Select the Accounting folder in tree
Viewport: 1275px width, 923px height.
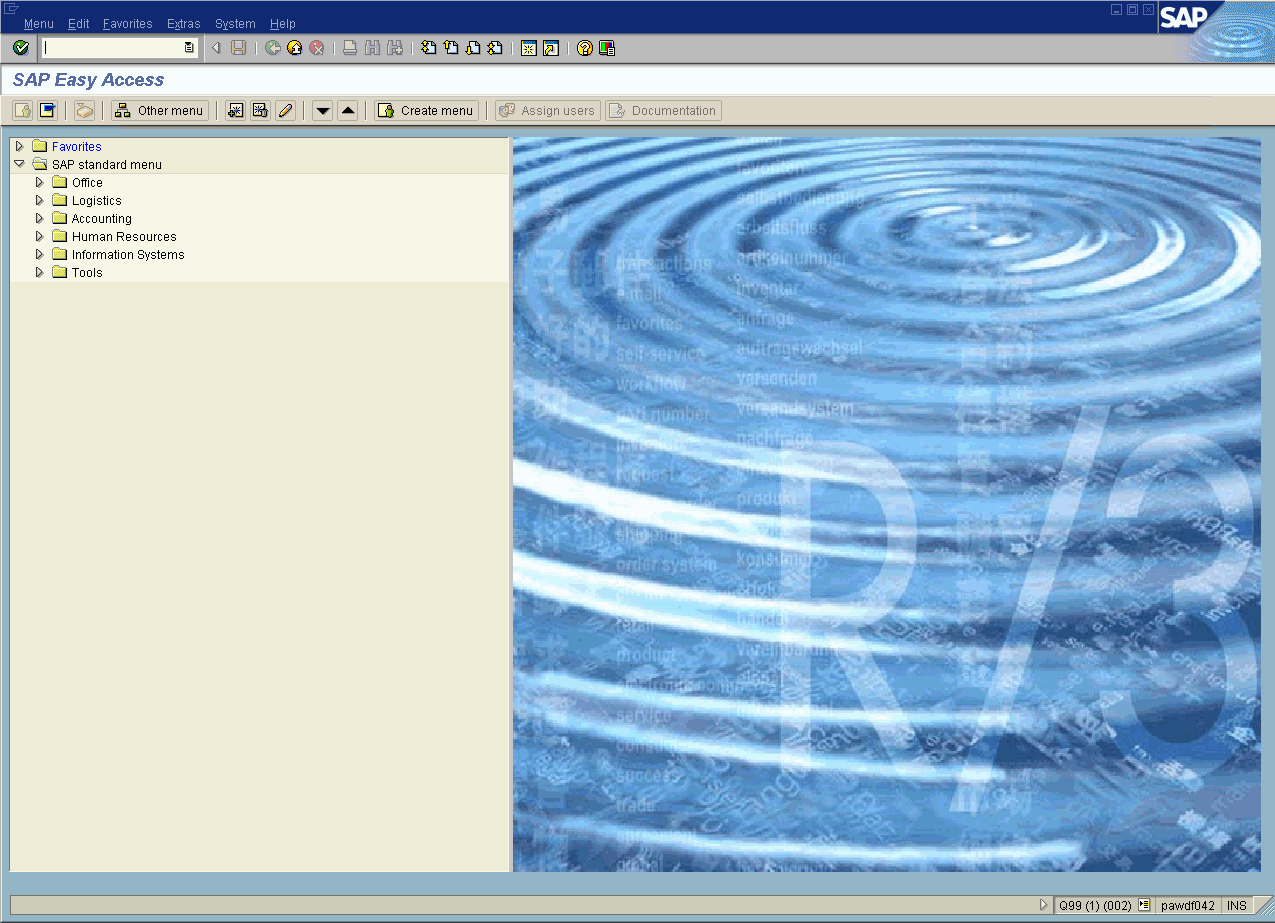tap(101, 219)
